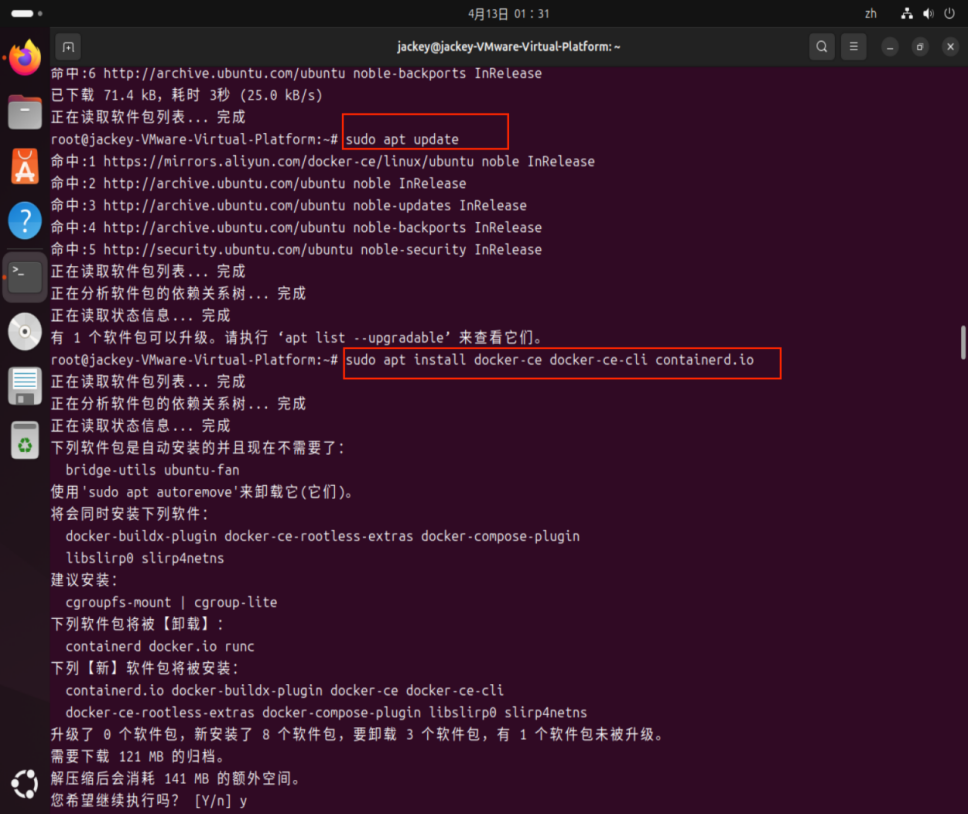Open the Trash in the dock
Screen dimensions: 968x814
click(x=25, y=441)
